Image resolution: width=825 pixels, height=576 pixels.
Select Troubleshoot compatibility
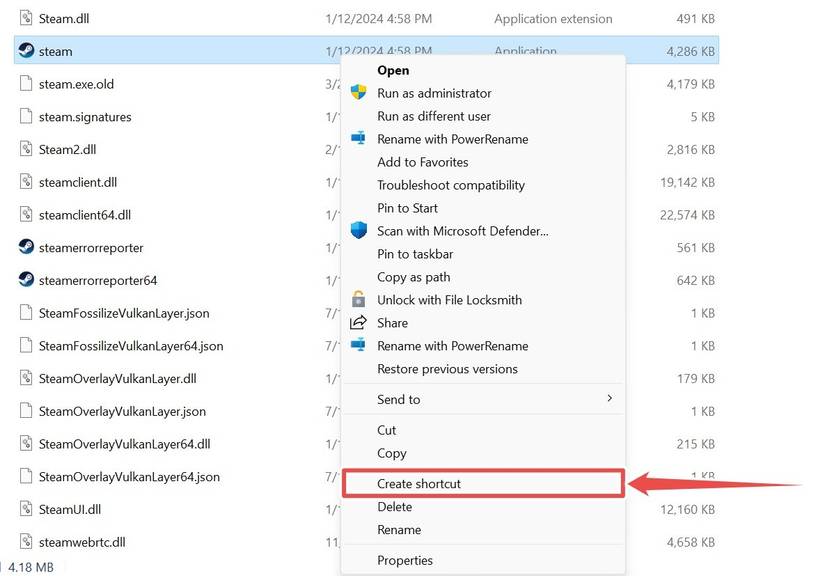[x=449, y=185]
